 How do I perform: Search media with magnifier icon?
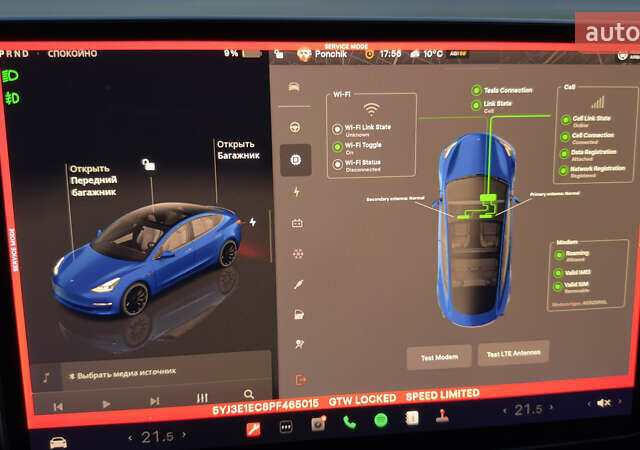click(x=249, y=394)
